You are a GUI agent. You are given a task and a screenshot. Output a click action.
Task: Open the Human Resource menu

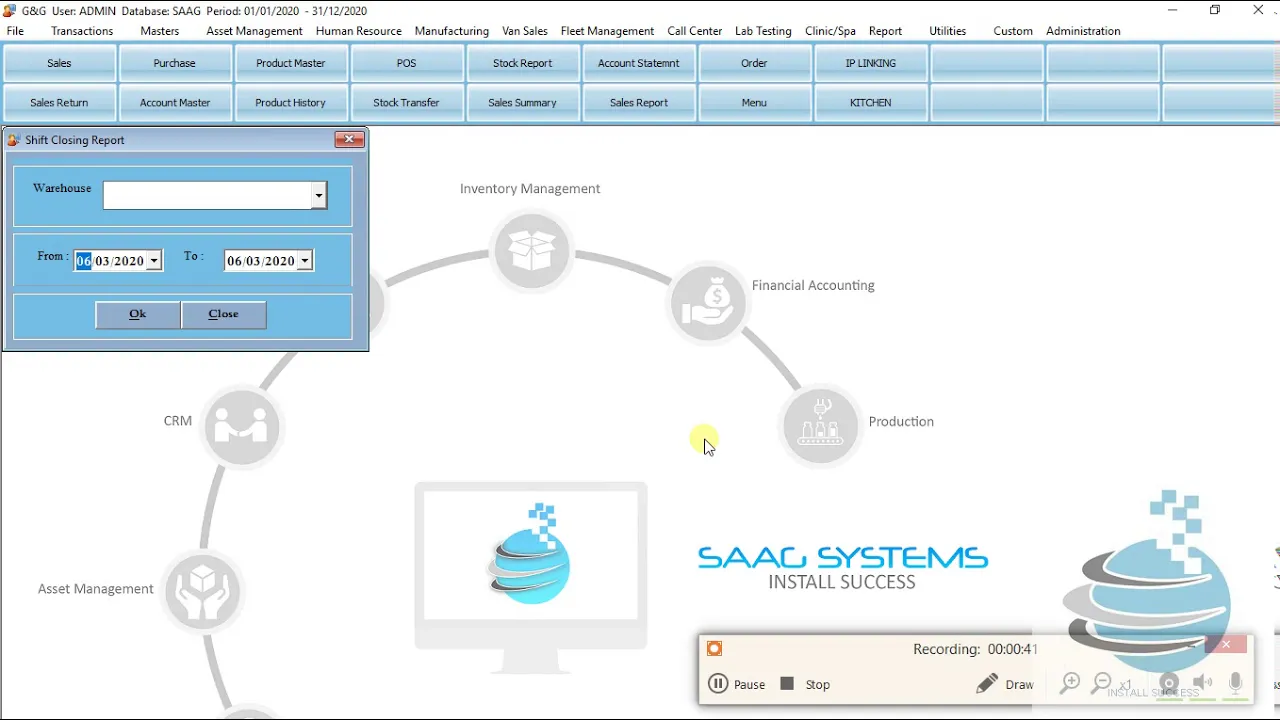point(358,31)
